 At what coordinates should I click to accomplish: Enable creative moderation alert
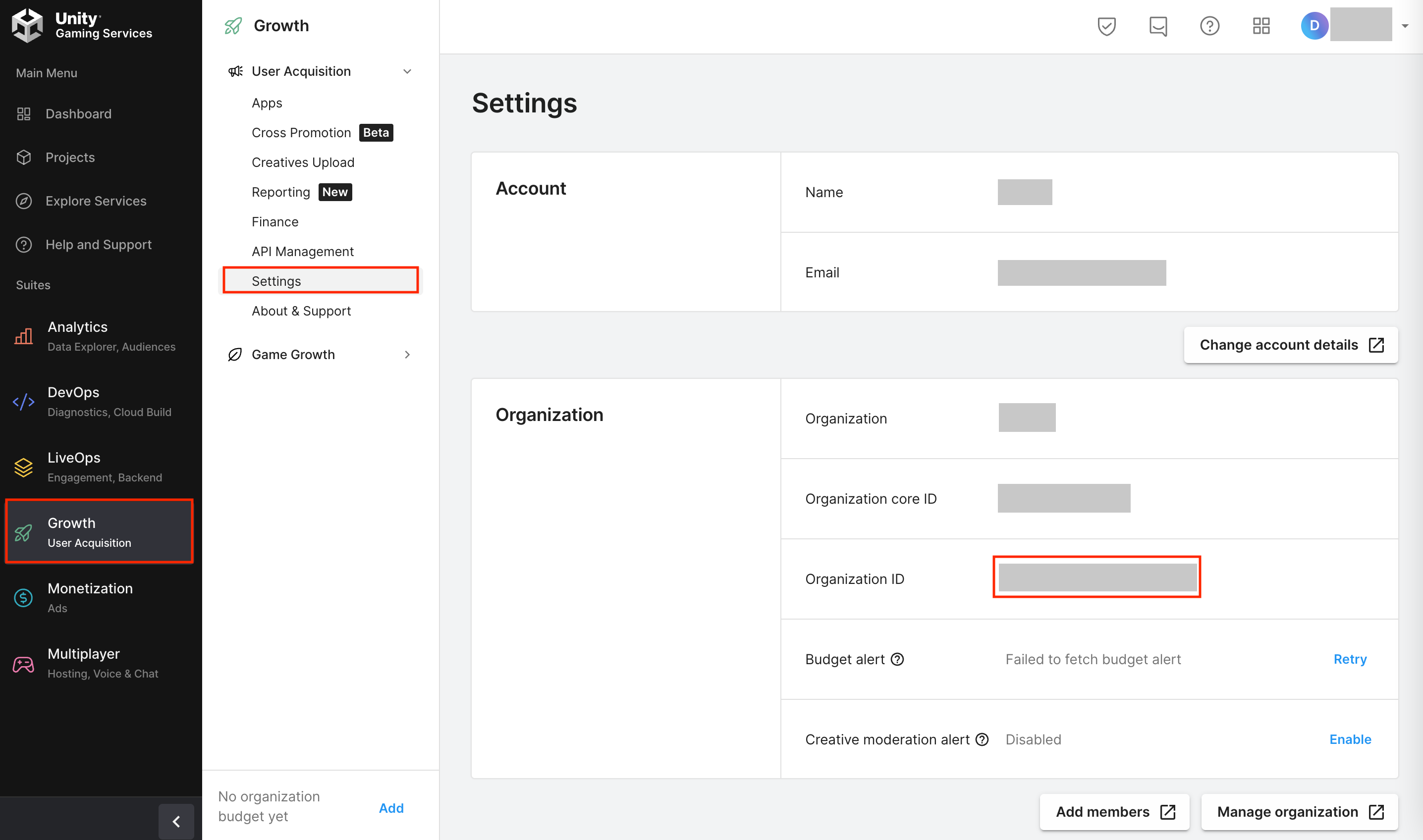tap(1350, 739)
